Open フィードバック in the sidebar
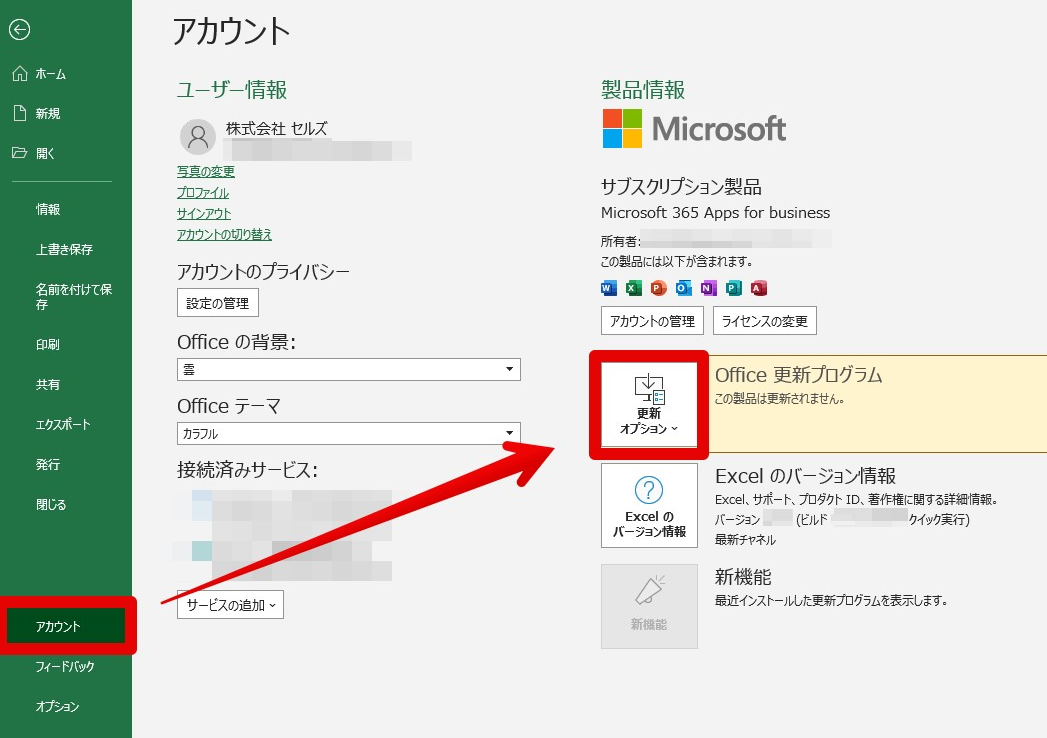 click(66, 666)
